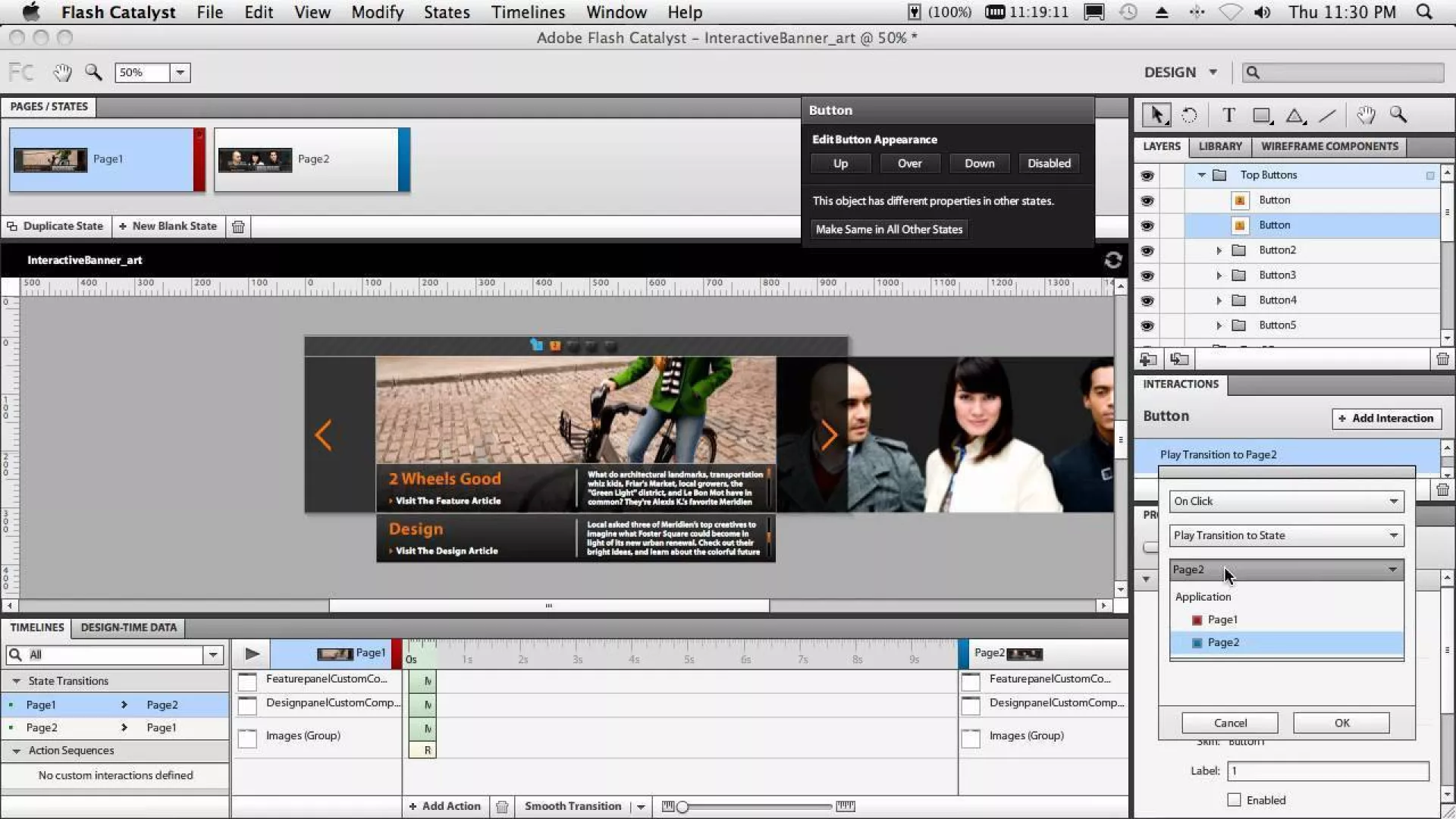Open the On Click event dropdown
The image size is (1456, 819).
point(1286,501)
